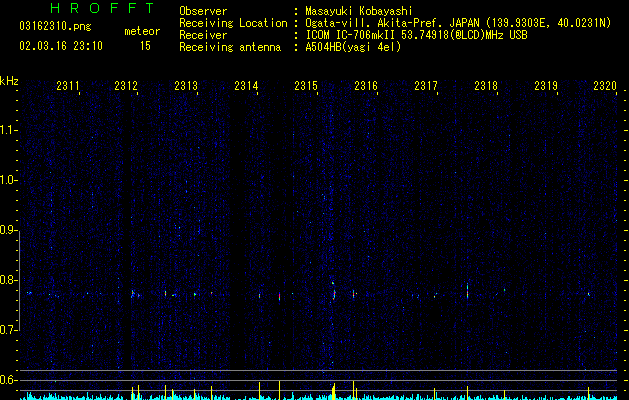Click the Observer label
629x400 pixels.
[x=203, y=11]
